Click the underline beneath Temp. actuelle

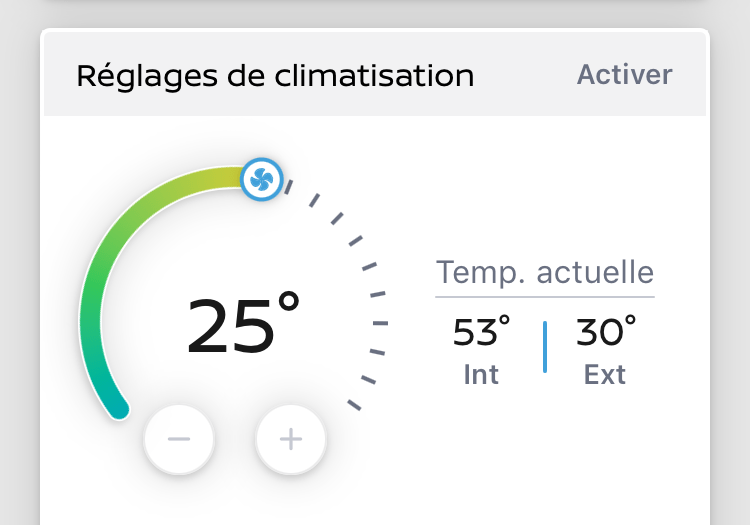545,297
